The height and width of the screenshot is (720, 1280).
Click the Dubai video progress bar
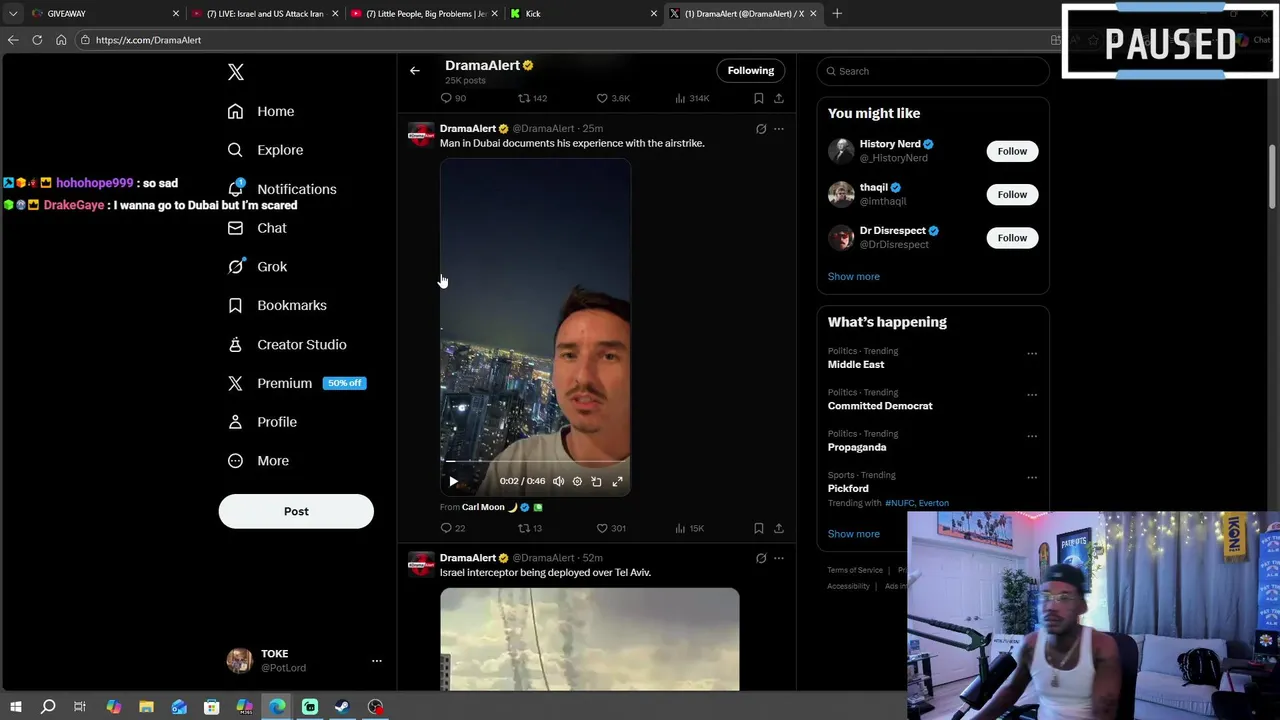536,462
